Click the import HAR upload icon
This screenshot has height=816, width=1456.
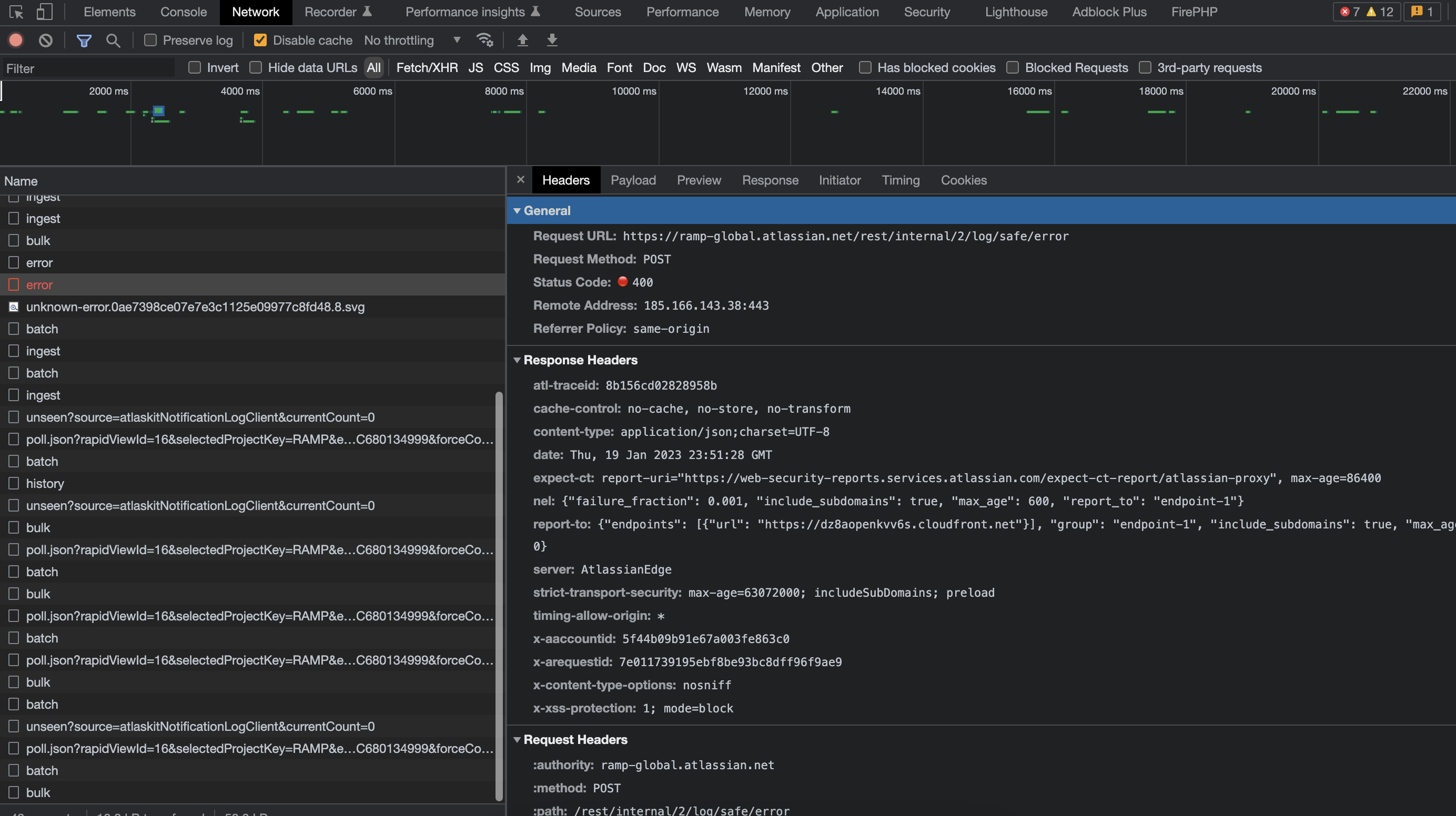(x=523, y=40)
